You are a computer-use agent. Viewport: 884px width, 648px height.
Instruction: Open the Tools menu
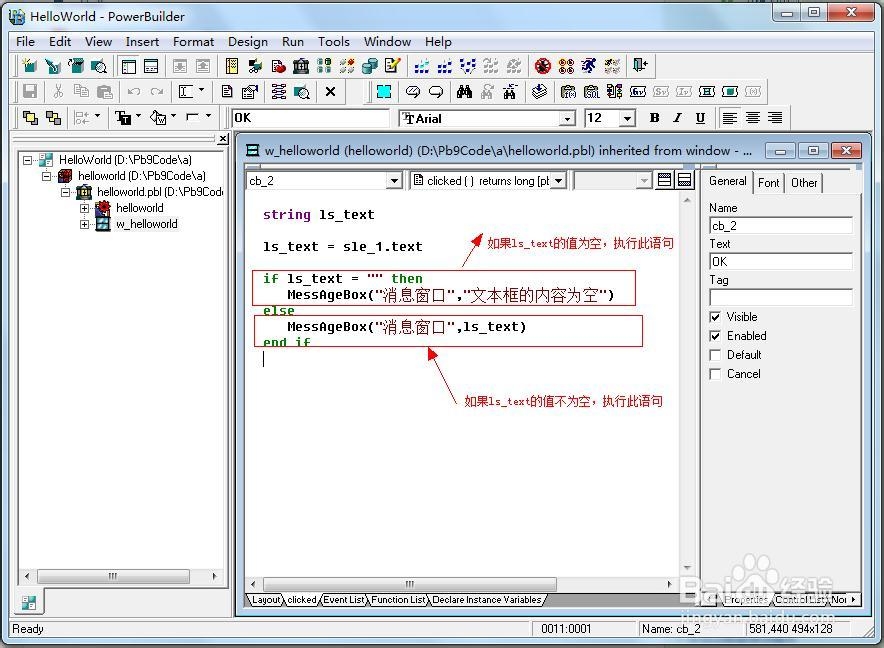click(334, 42)
